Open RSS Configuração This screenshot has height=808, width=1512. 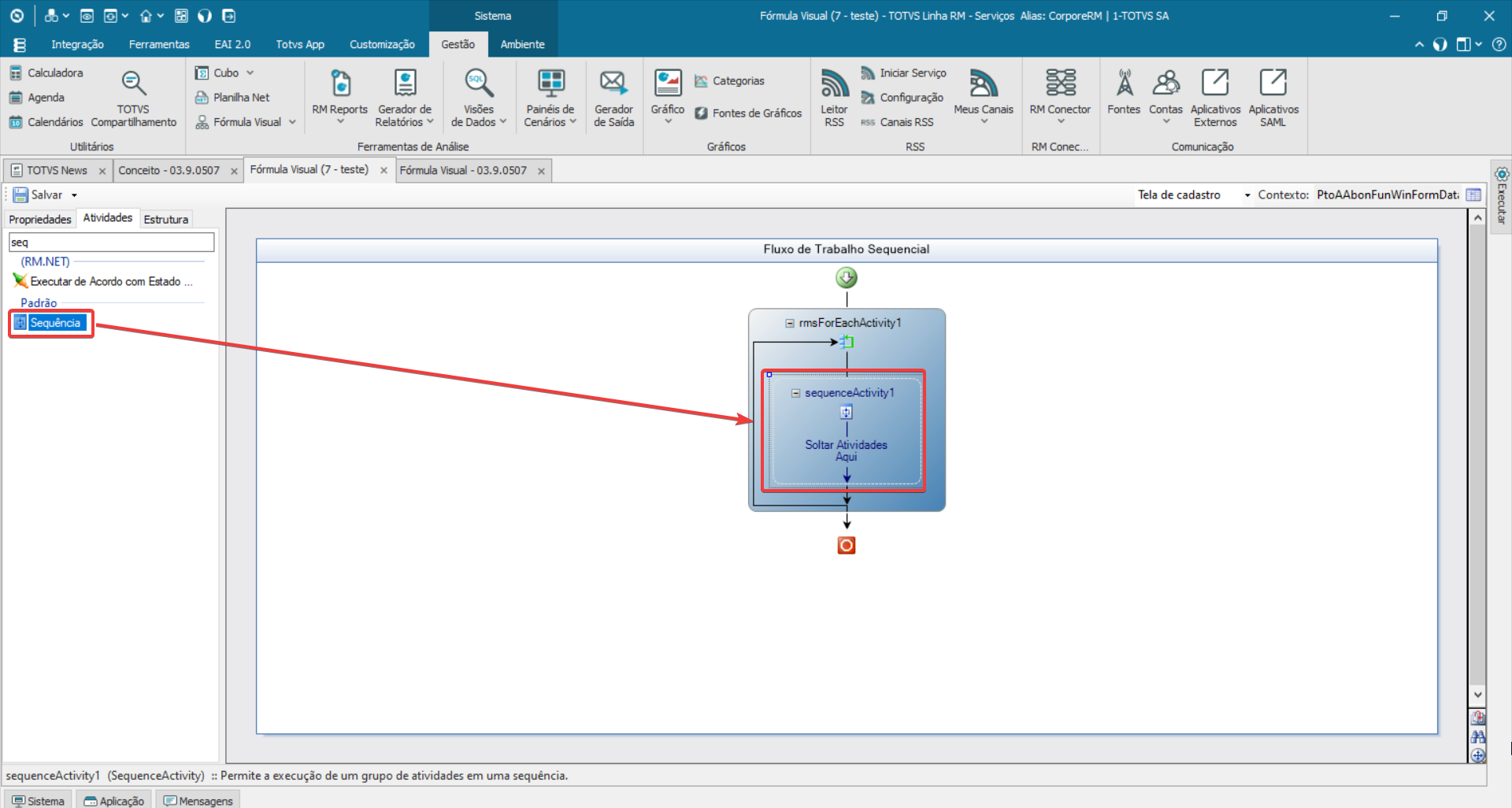tap(902, 97)
